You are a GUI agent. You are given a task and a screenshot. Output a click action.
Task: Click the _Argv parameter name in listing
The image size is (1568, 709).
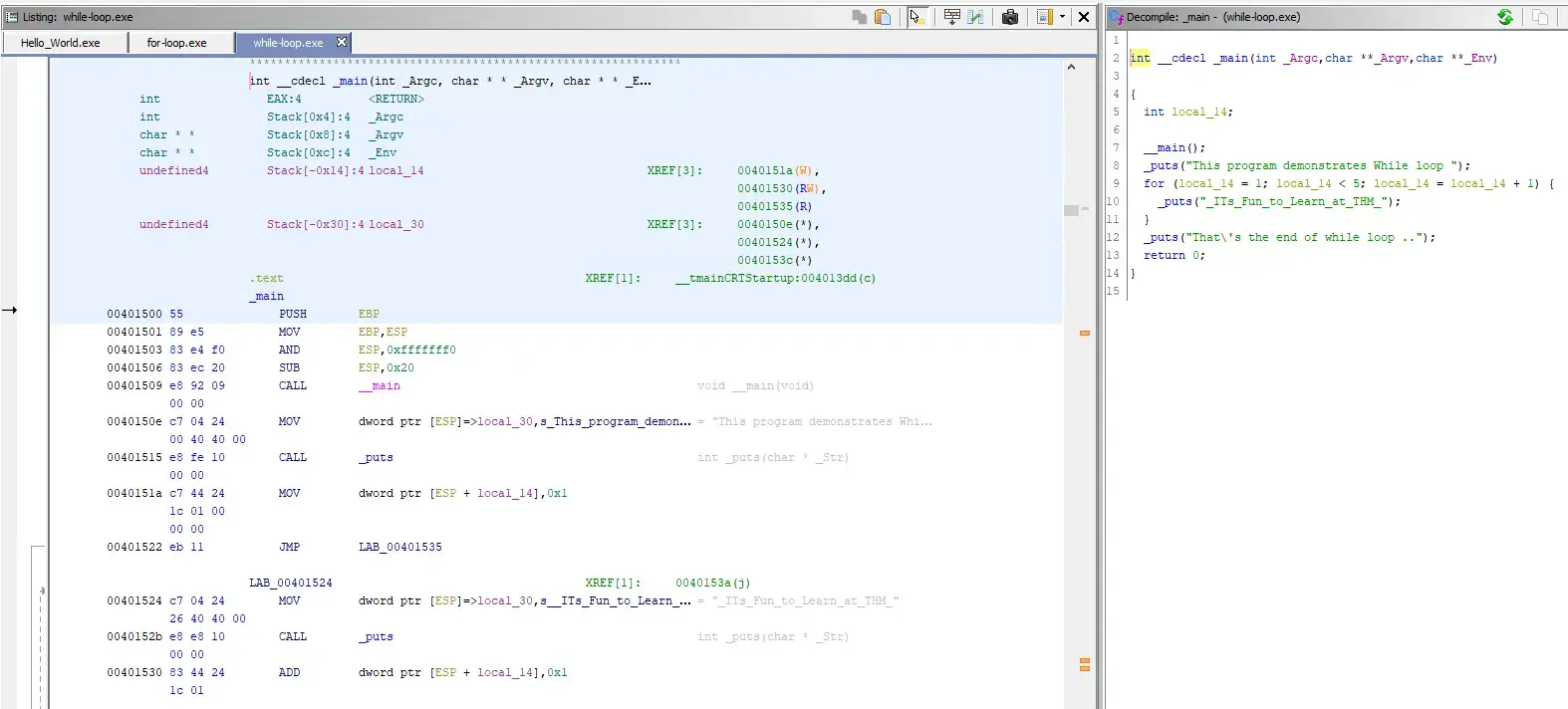(386, 134)
